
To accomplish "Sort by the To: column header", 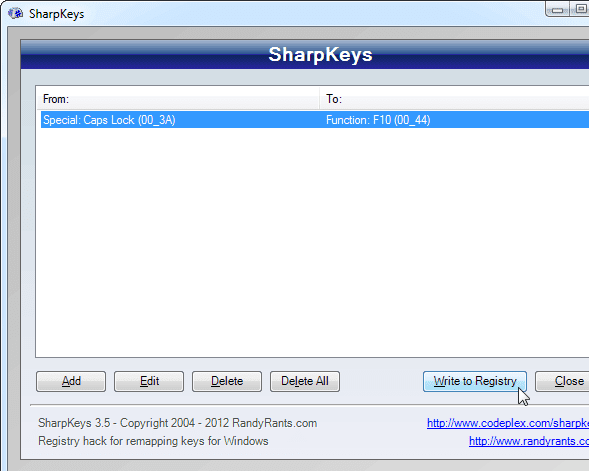I will [454, 99].
